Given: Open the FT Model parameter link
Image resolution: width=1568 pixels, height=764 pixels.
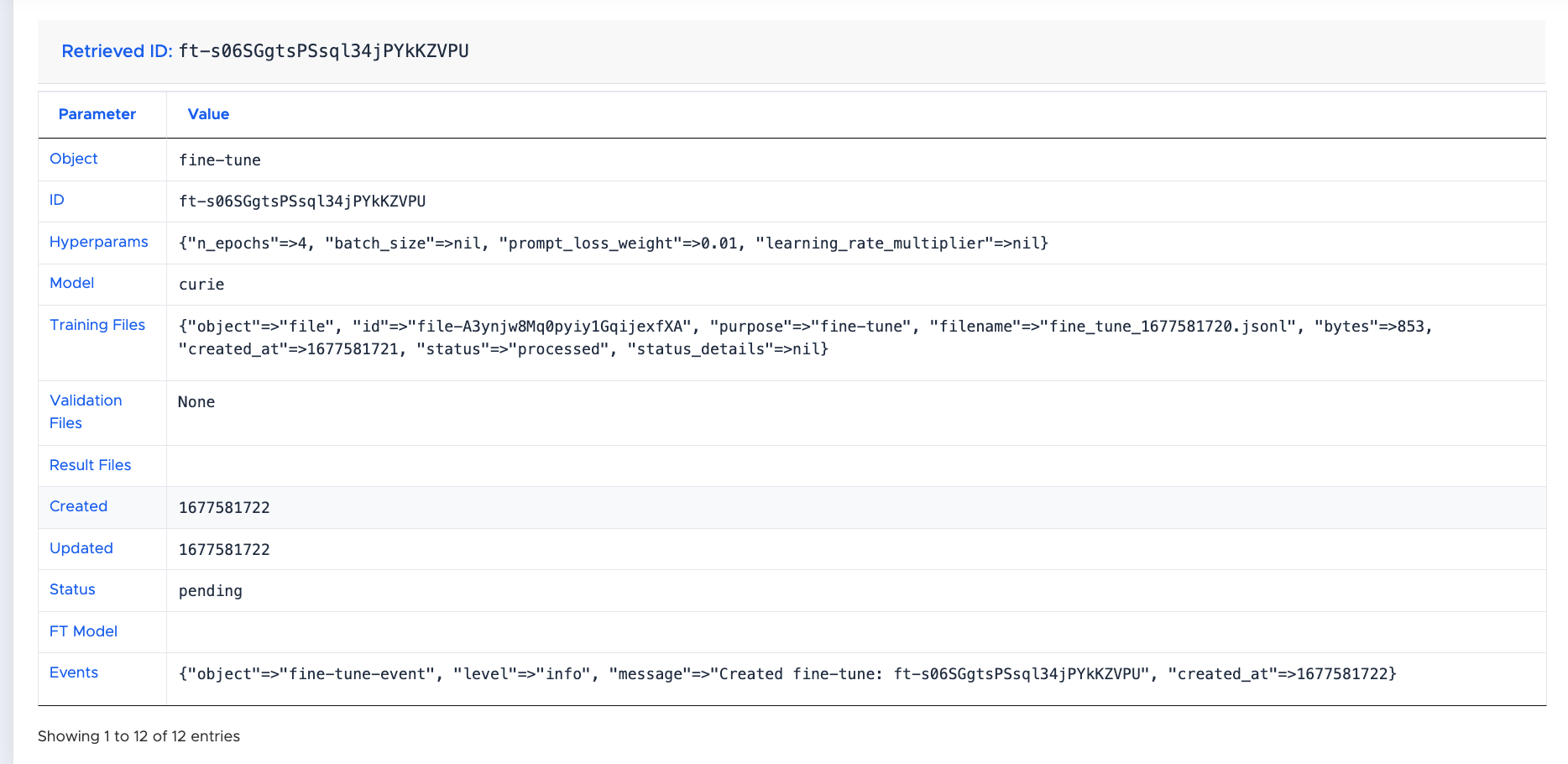Looking at the screenshot, I should pos(83,631).
